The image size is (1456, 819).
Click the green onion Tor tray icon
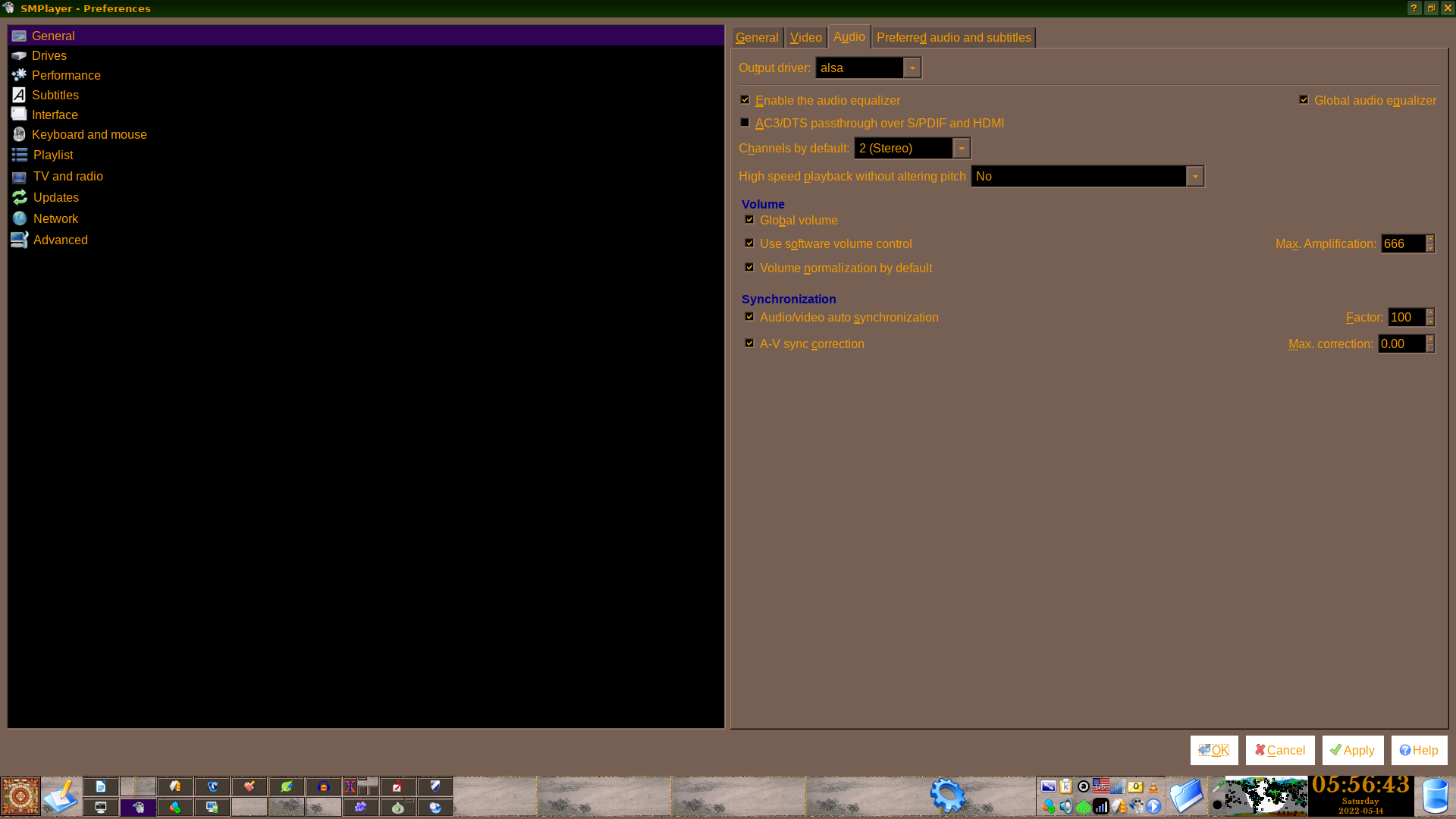pyautogui.click(x=1084, y=806)
